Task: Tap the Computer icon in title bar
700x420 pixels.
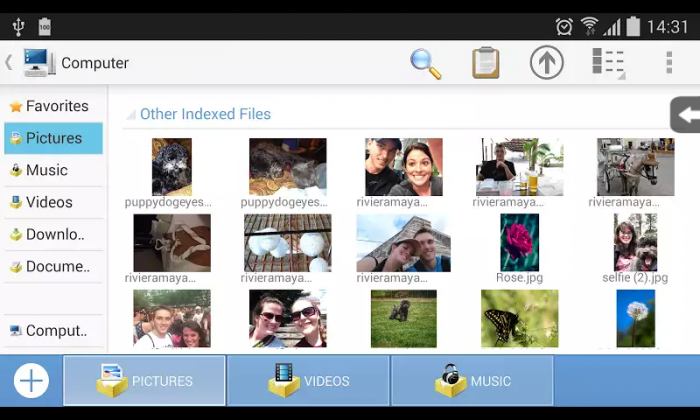Action: click(x=39, y=63)
